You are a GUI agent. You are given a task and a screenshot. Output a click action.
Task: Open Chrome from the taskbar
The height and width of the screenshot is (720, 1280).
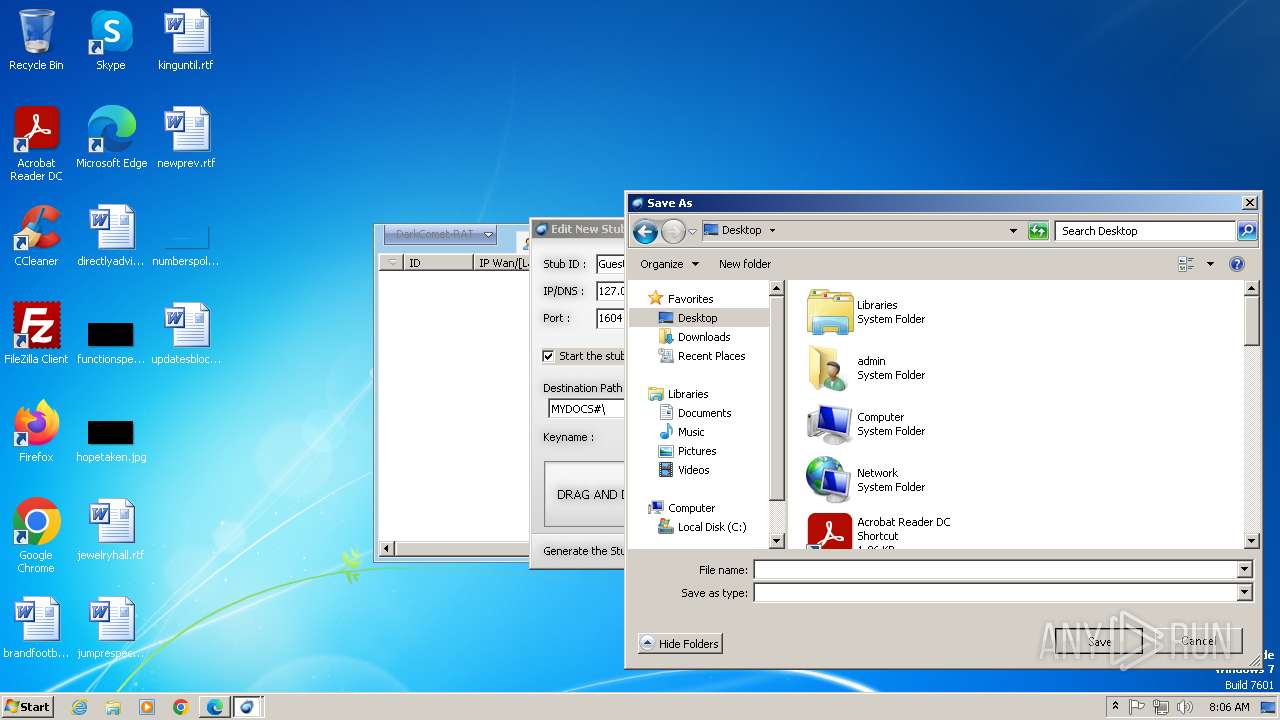tap(181, 707)
